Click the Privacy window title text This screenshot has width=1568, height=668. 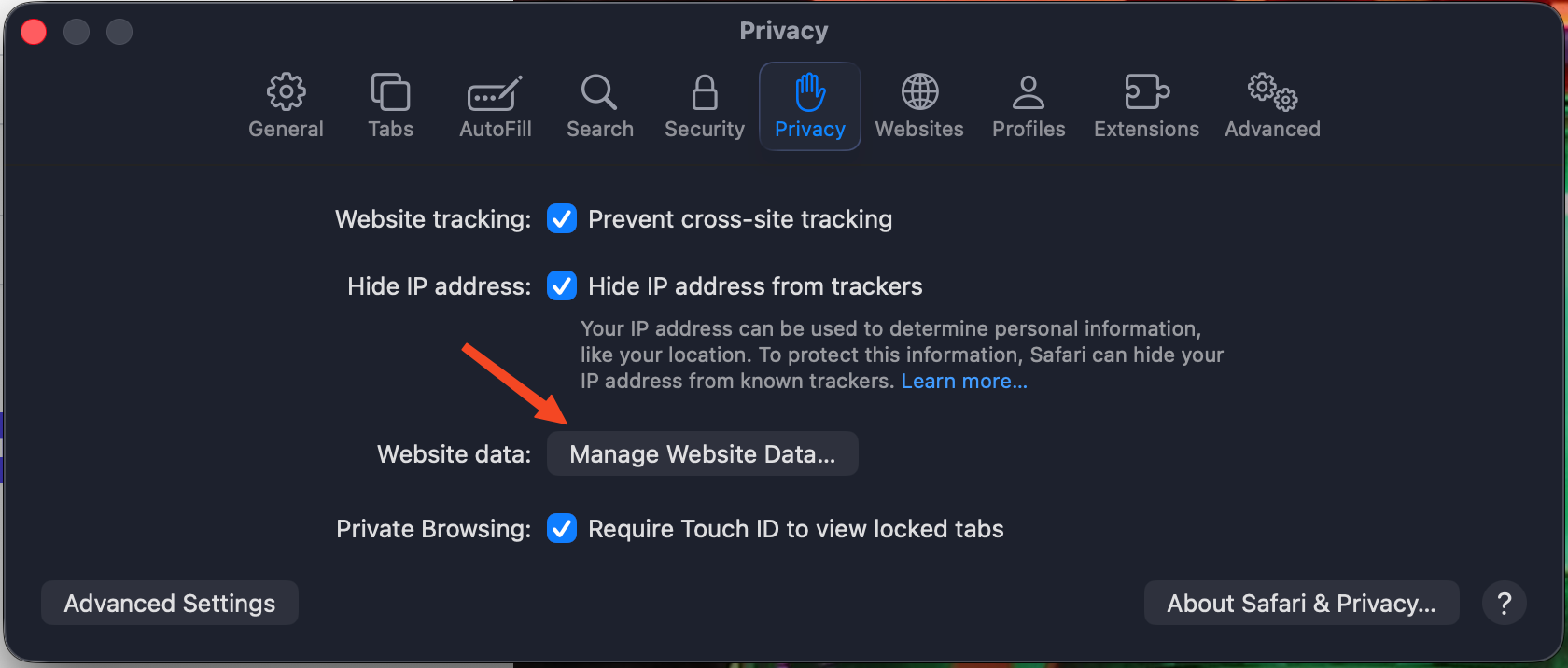pos(784,31)
